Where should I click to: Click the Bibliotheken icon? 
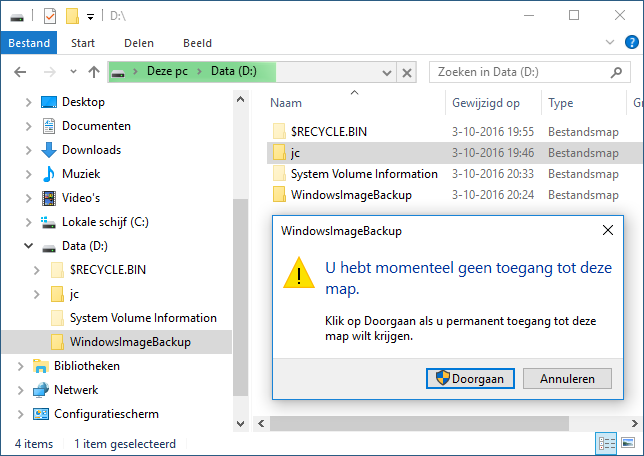pos(41,366)
